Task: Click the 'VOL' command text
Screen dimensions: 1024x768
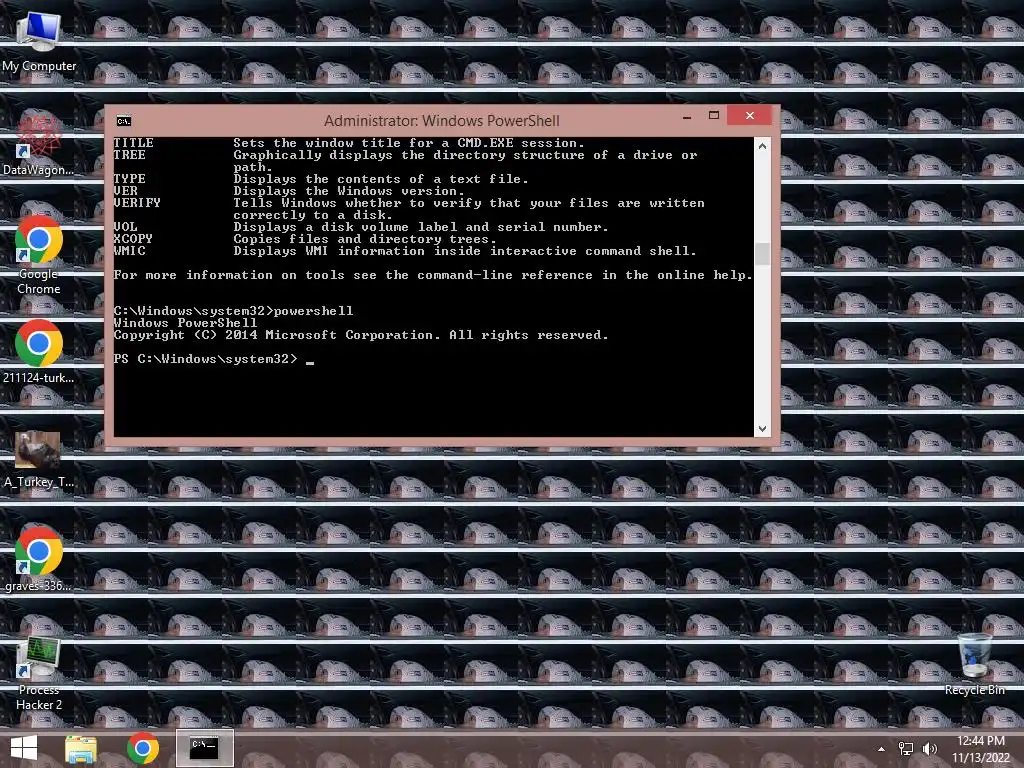Action: point(125,227)
